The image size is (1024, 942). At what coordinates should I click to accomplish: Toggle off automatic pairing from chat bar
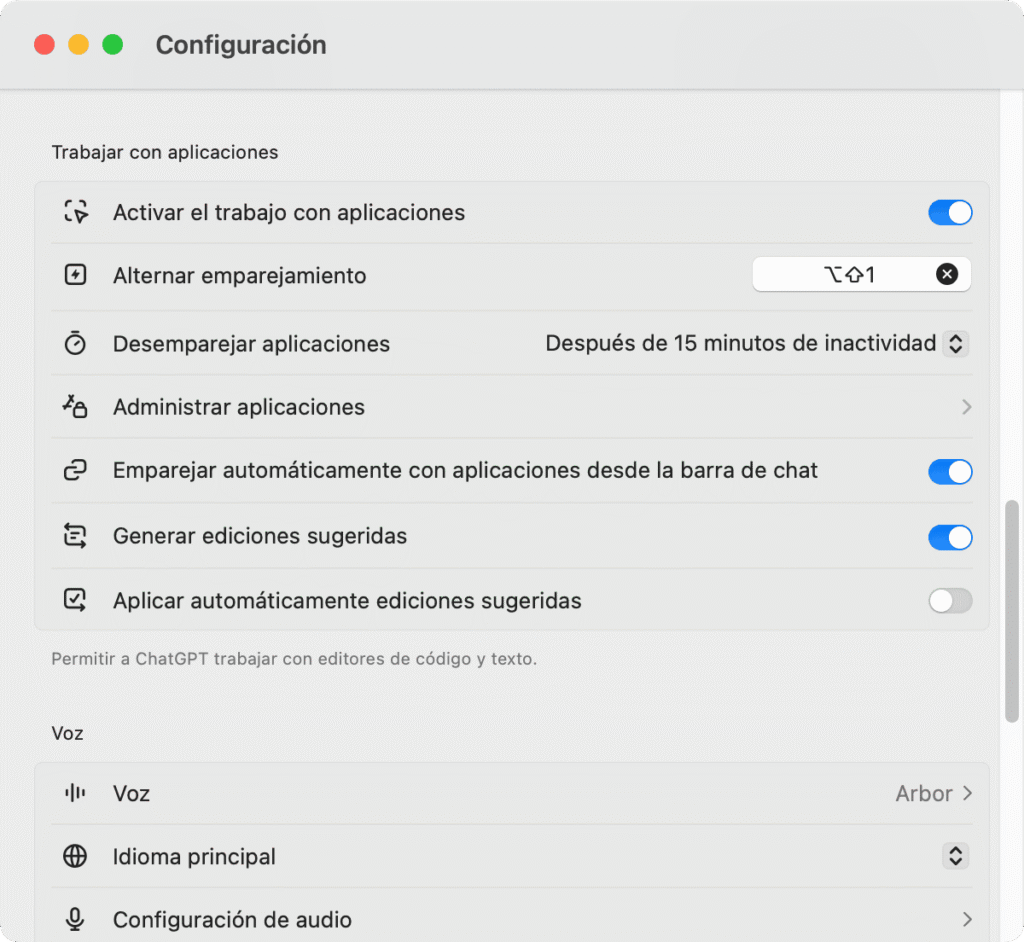[949, 472]
